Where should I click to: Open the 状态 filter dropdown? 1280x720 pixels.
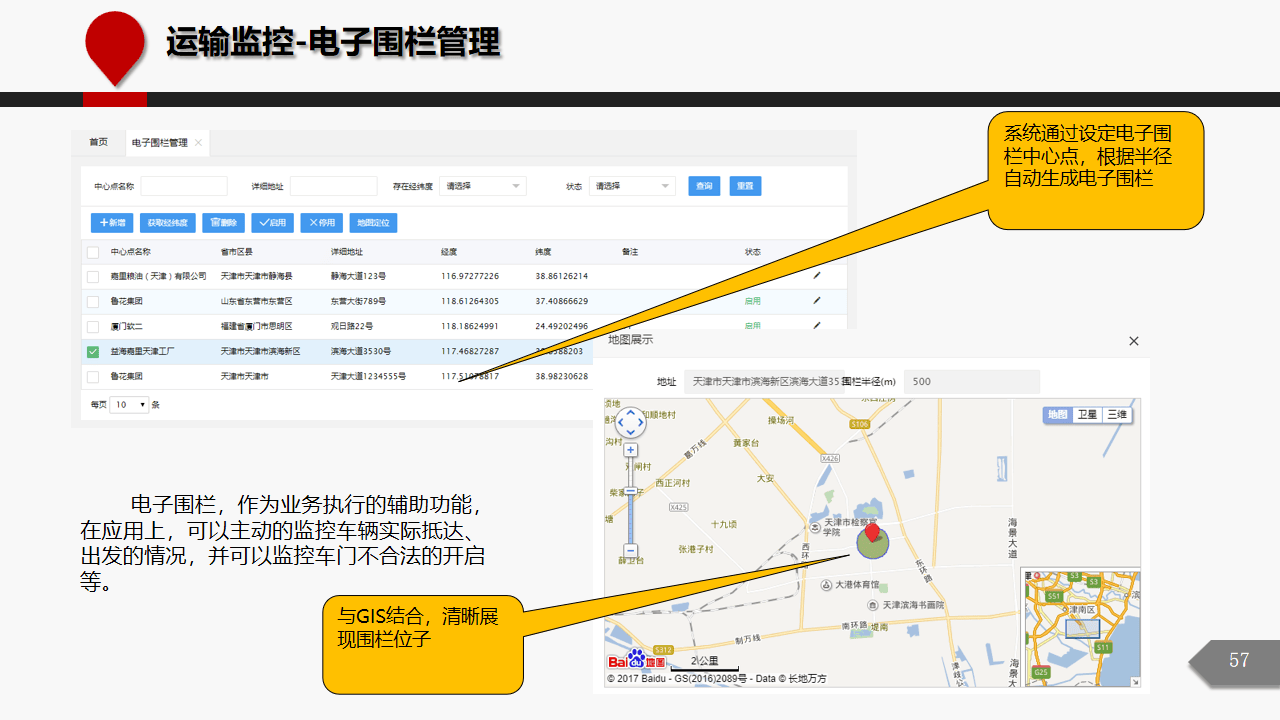(x=633, y=186)
